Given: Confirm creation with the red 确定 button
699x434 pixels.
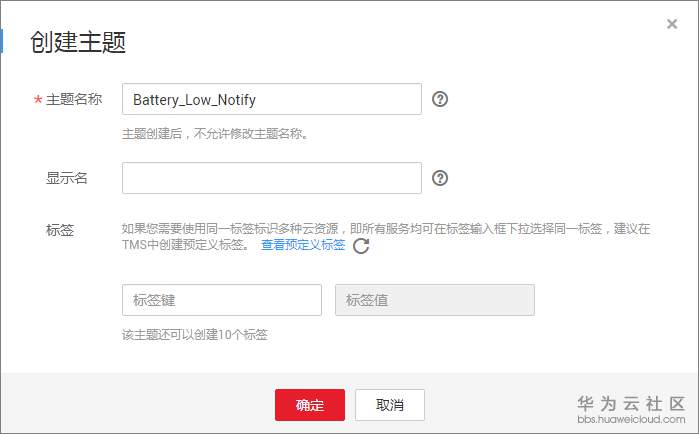Looking at the screenshot, I should (x=310, y=405).
